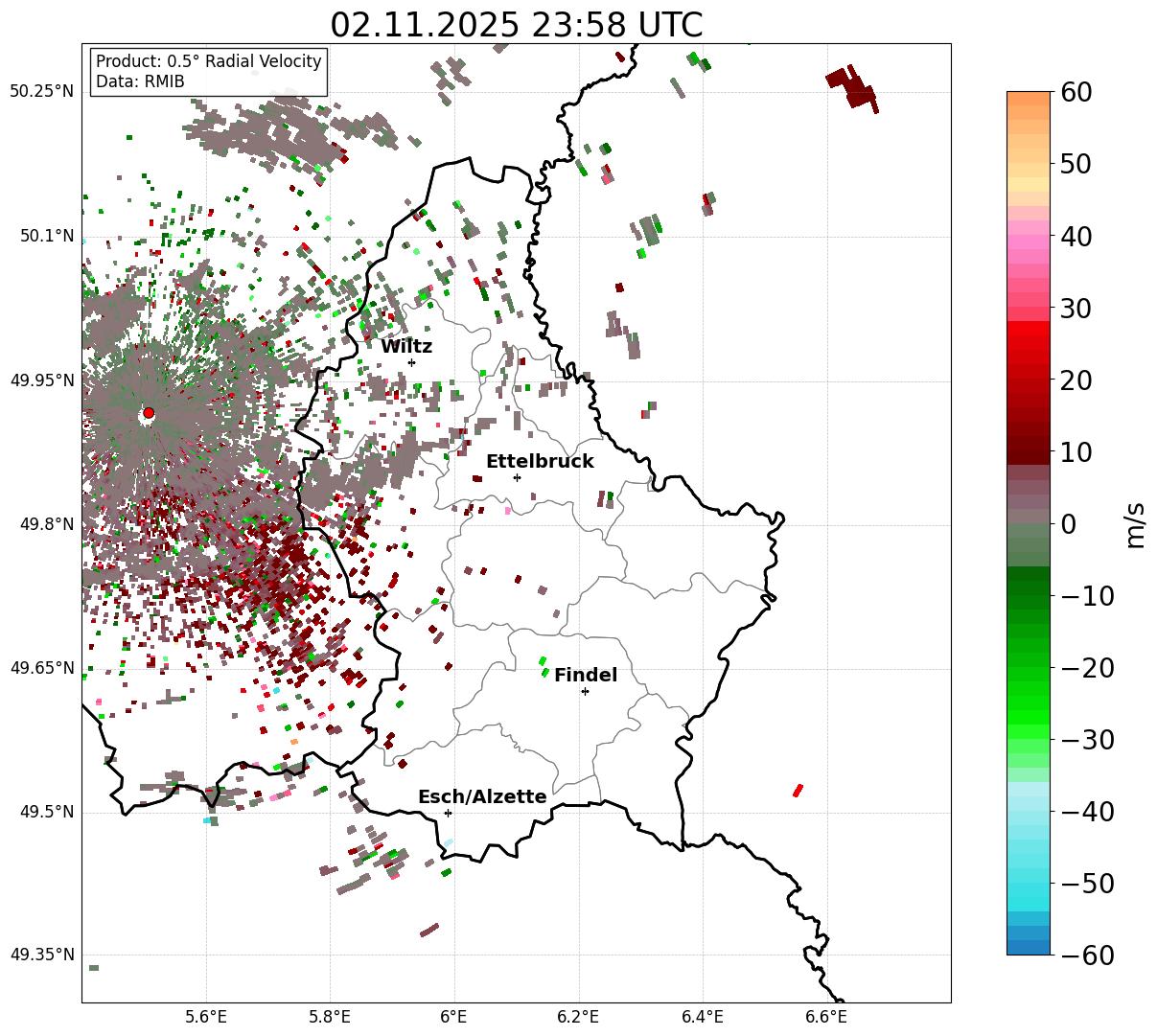Click the Ettelbruck station cross marker

[517, 477]
